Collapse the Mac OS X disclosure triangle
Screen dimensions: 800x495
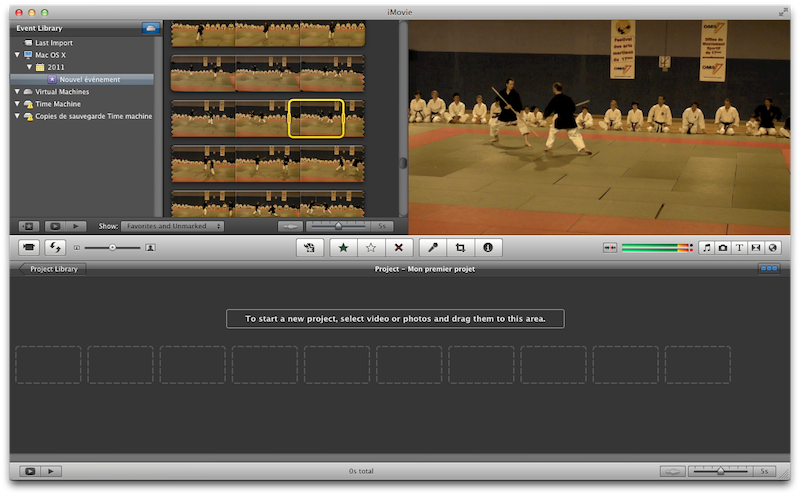tap(17, 55)
